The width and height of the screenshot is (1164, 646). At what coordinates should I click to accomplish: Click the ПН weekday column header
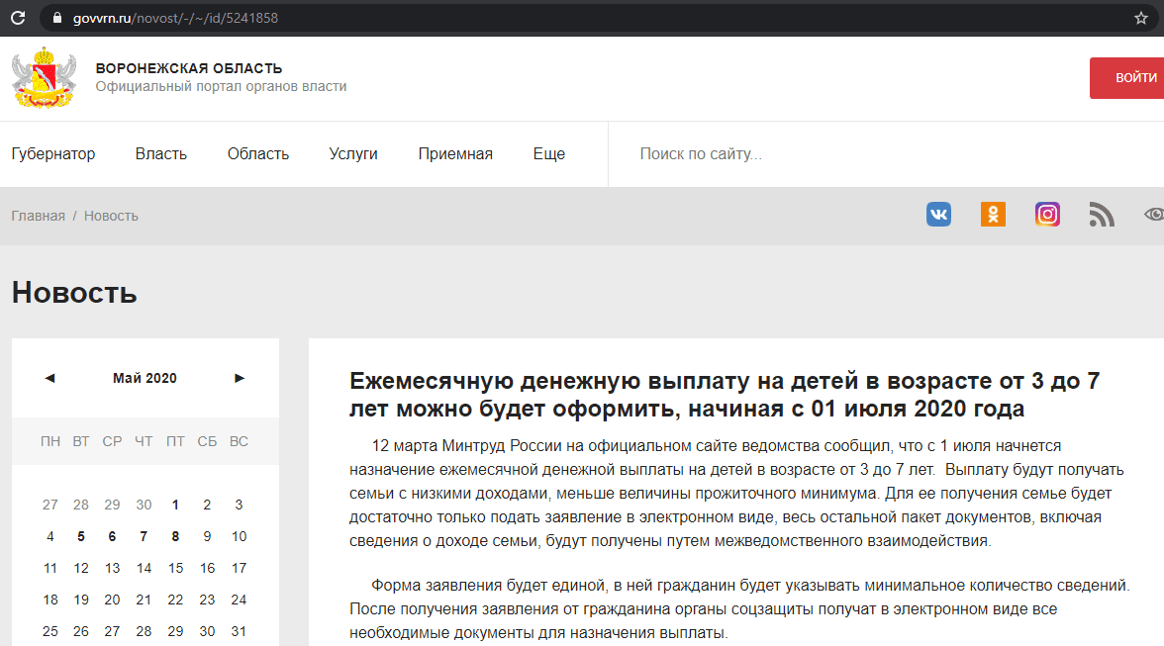(x=50, y=441)
